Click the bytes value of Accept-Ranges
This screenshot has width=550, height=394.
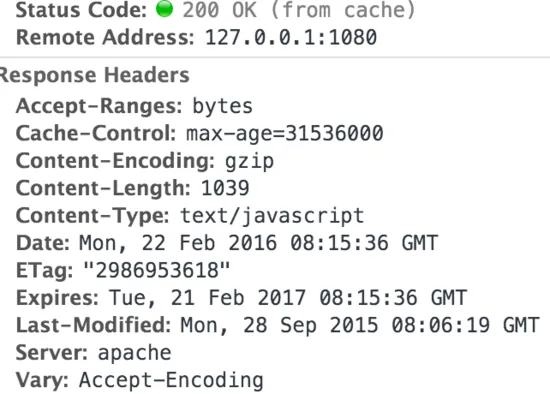point(222,107)
